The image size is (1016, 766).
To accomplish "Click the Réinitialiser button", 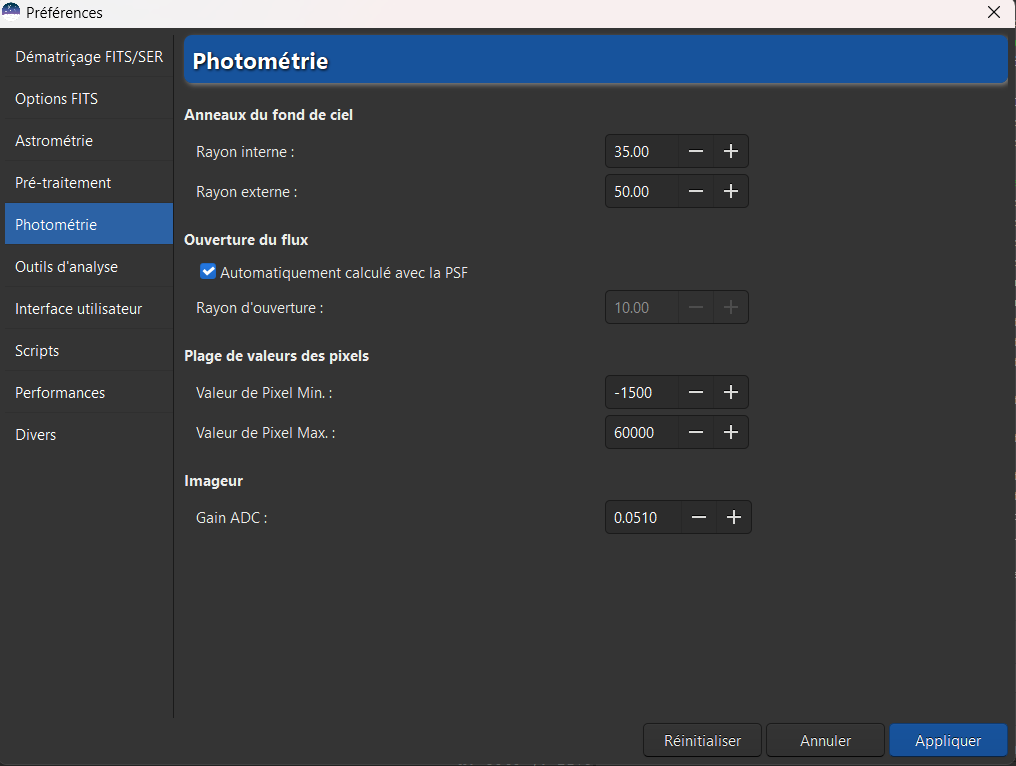I will 702,741.
